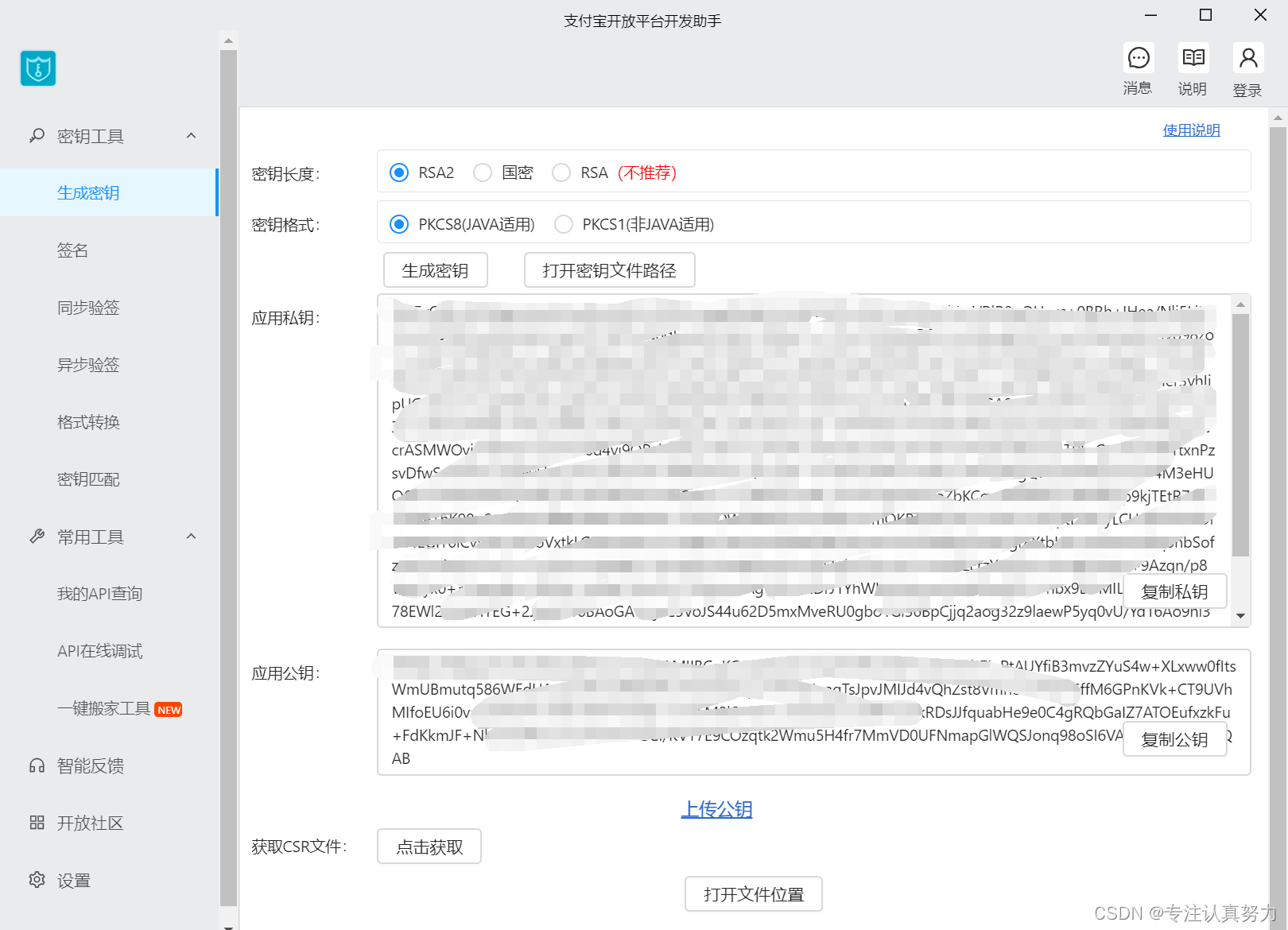Viewport: 1288px width, 930px height.
Task: Click inside the 应用公钥 text area
Action: [814, 712]
